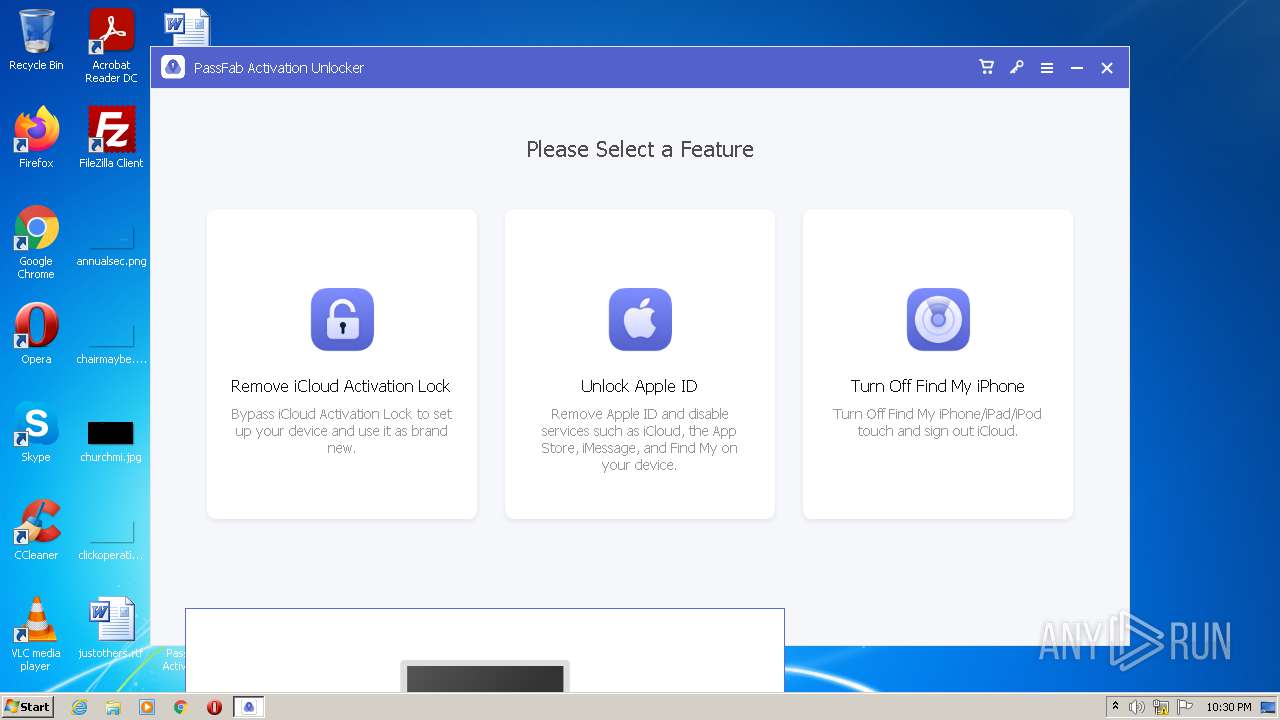The image size is (1280, 720).
Task: Open CCleaner desktop shortcut
Action: (x=36, y=530)
